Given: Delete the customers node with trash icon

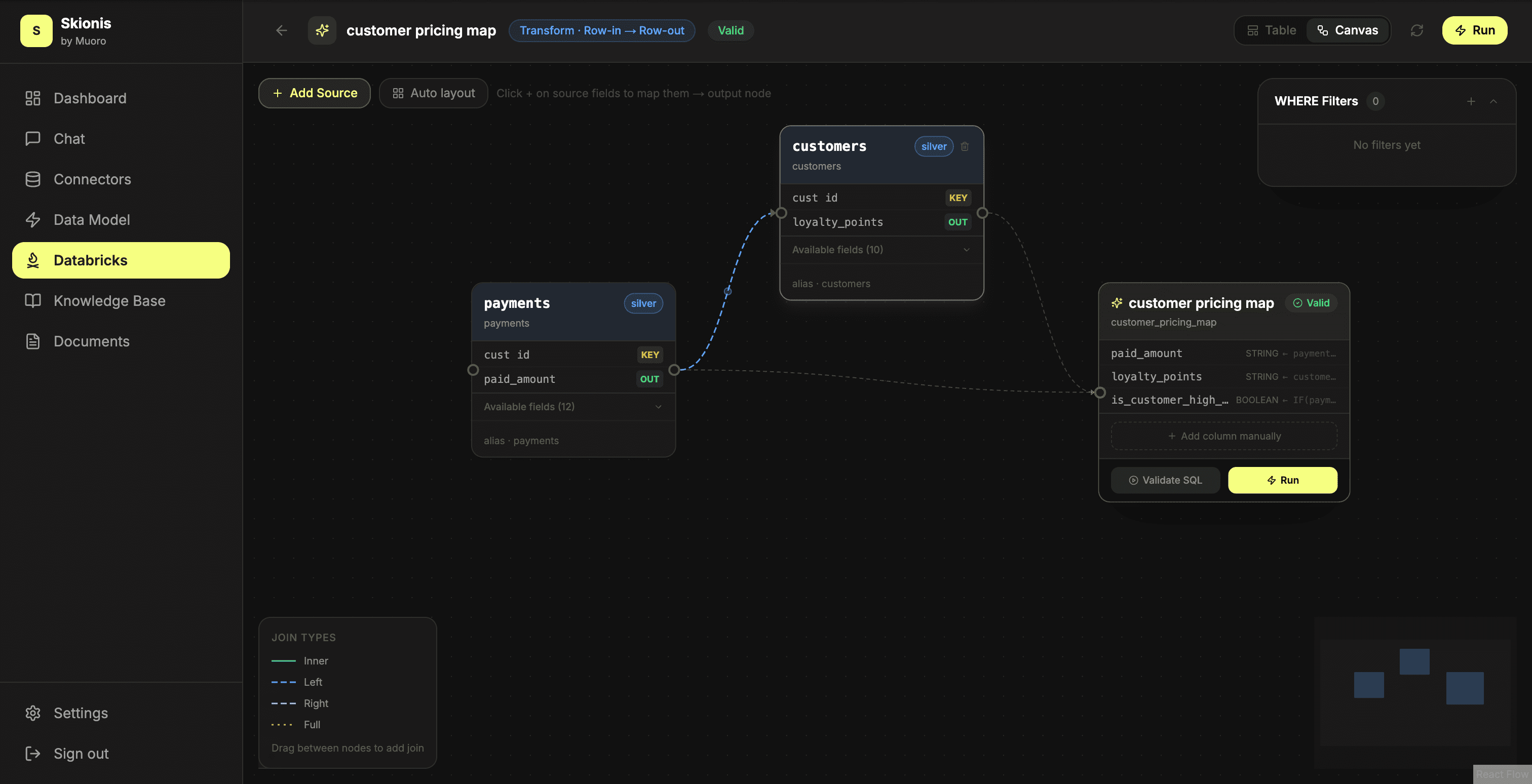Looking at the screenshot, I should (965, 147).
